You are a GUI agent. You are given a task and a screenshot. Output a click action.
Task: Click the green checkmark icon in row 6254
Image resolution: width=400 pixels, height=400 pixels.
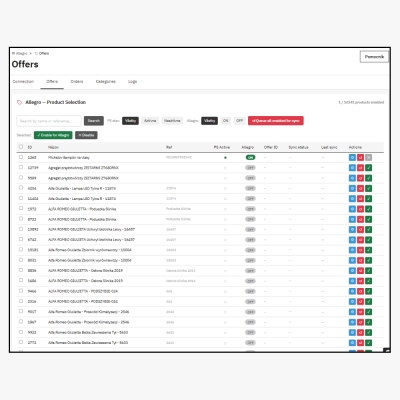coord(368,188)
